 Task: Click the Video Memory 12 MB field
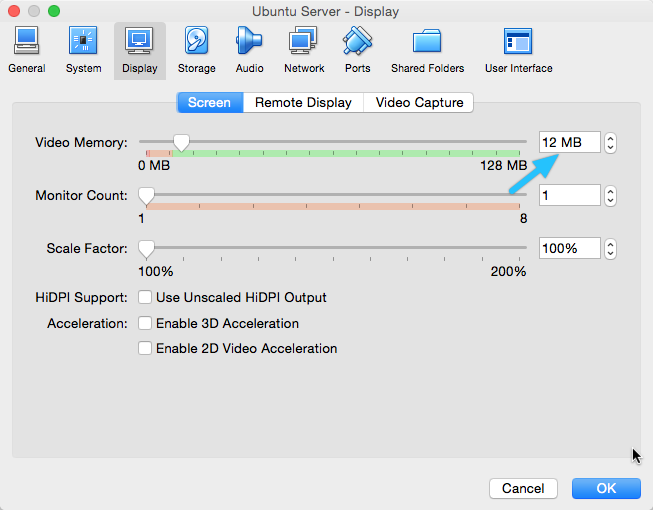pos(569,142)
